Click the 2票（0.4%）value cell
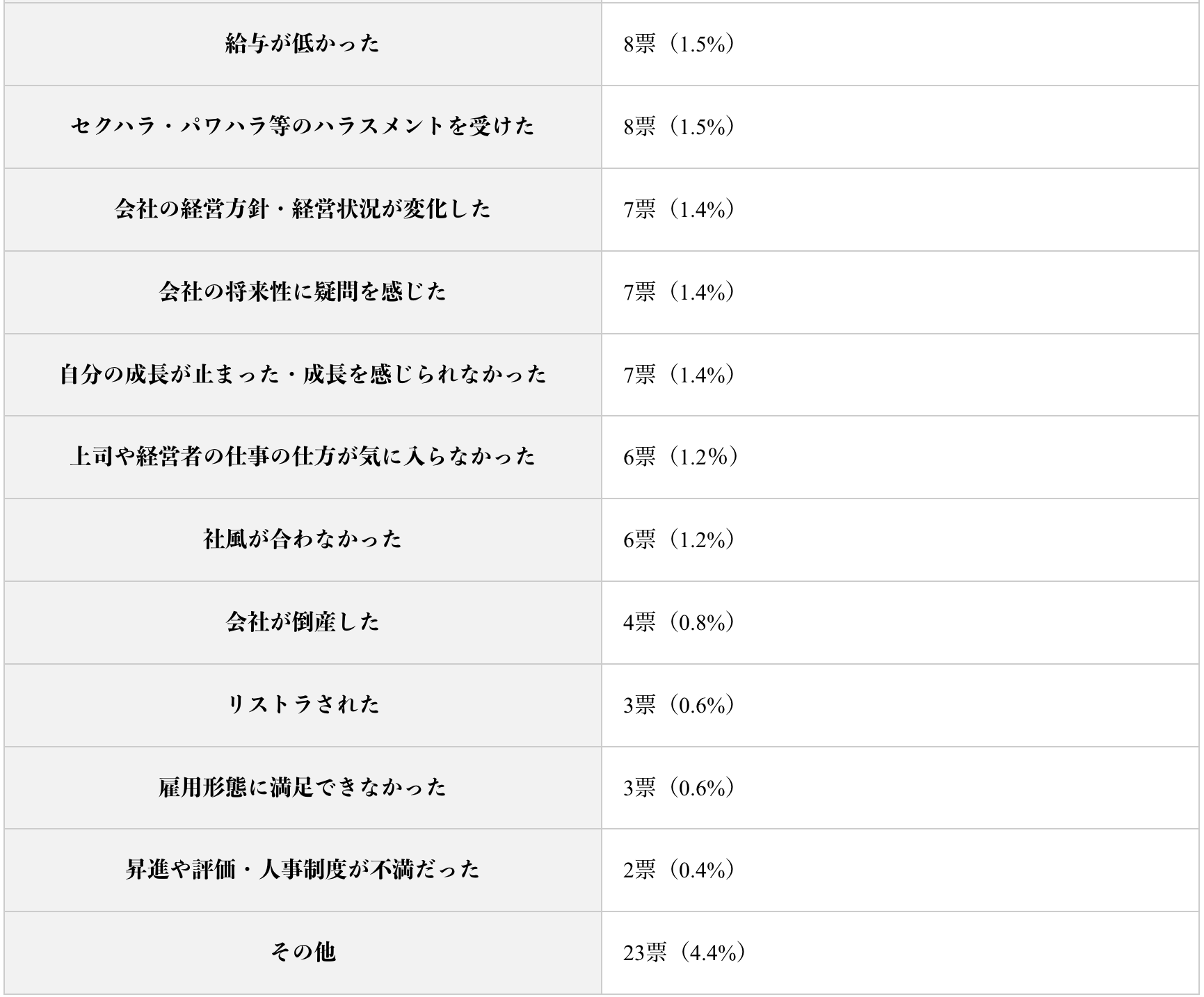Screen dimensions: 1204x997 click(x=679, y=870)
